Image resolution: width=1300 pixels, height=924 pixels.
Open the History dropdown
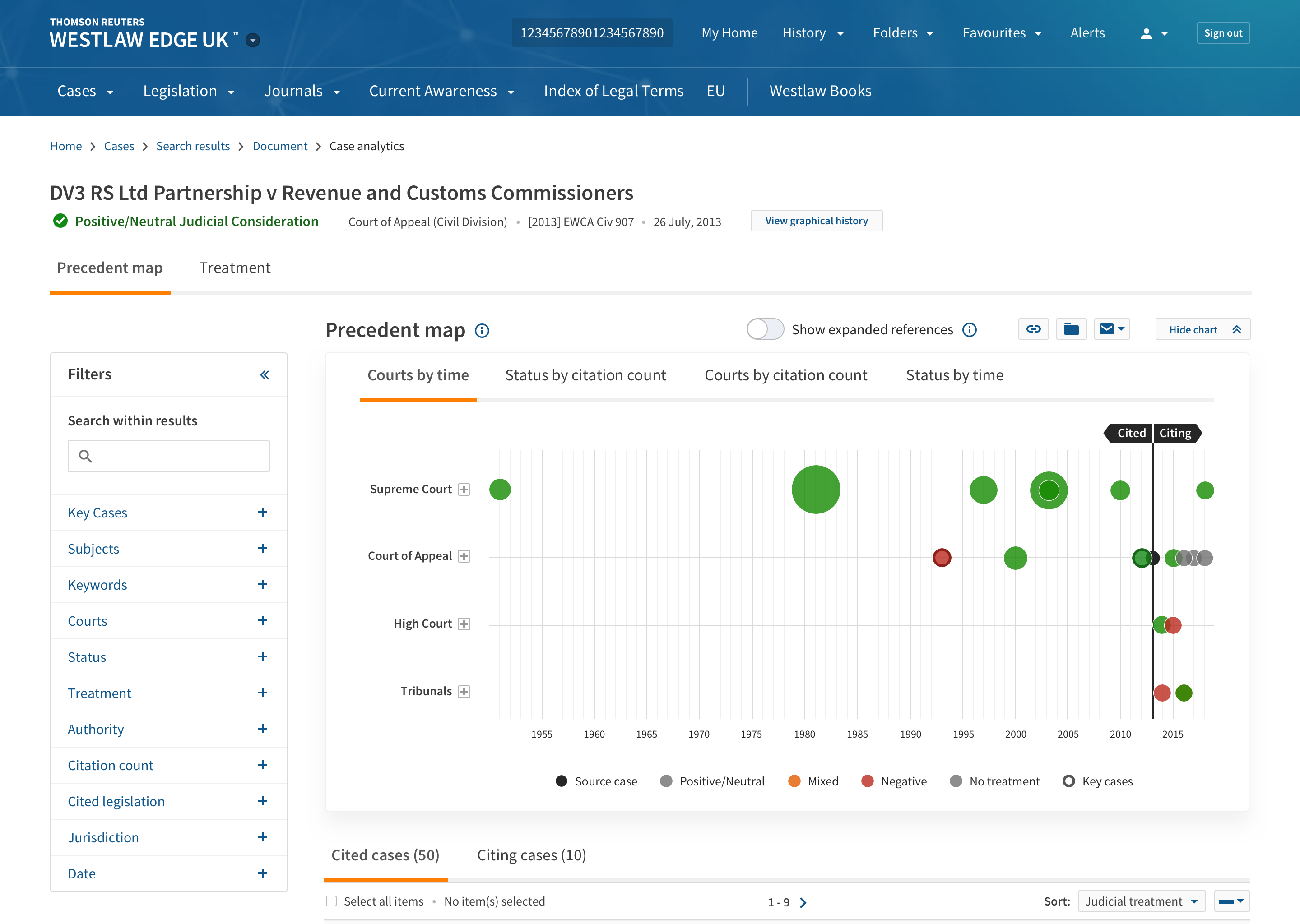pos(813,33)
